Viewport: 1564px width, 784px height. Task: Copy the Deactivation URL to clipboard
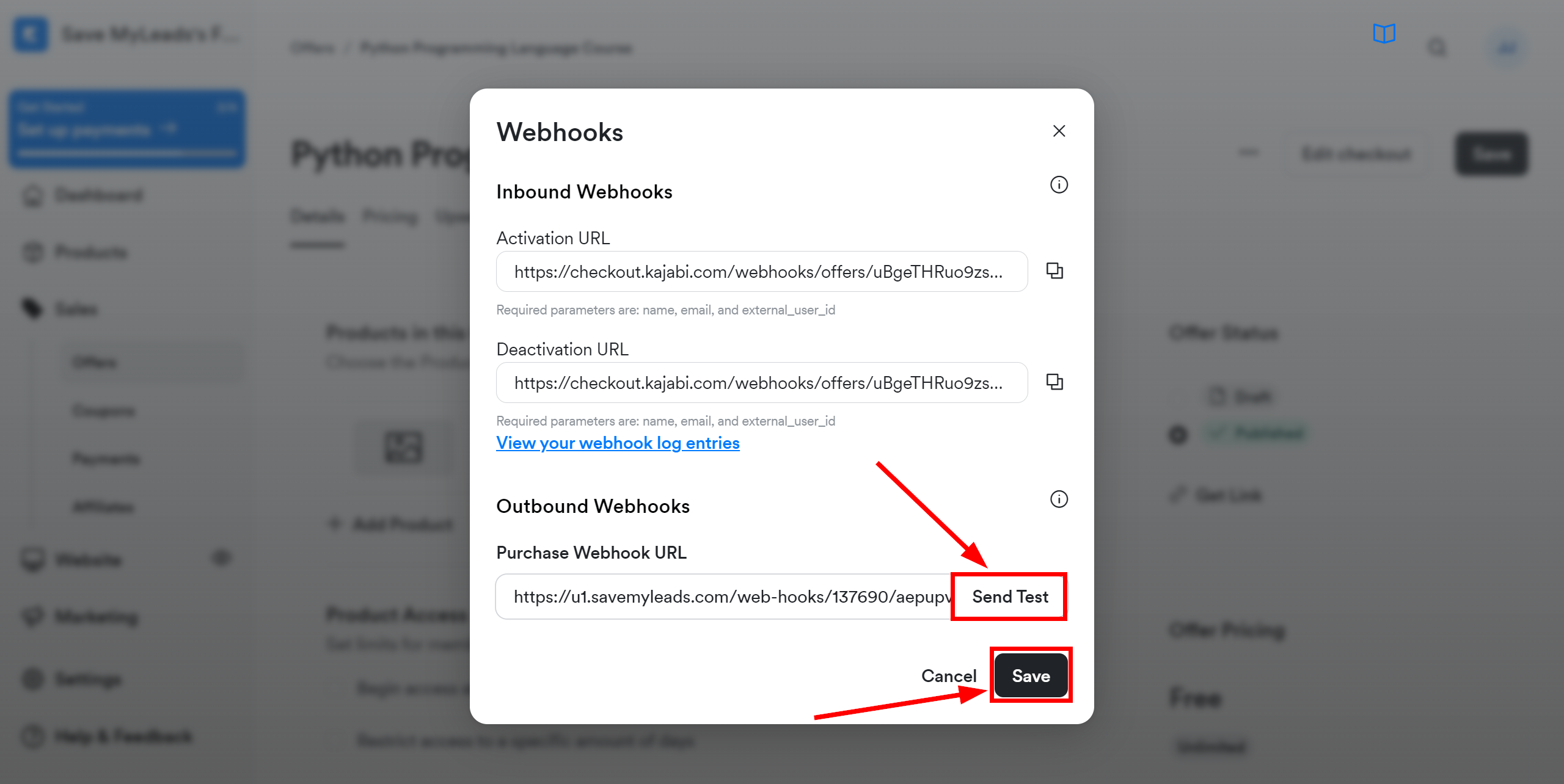(1055, 383)
